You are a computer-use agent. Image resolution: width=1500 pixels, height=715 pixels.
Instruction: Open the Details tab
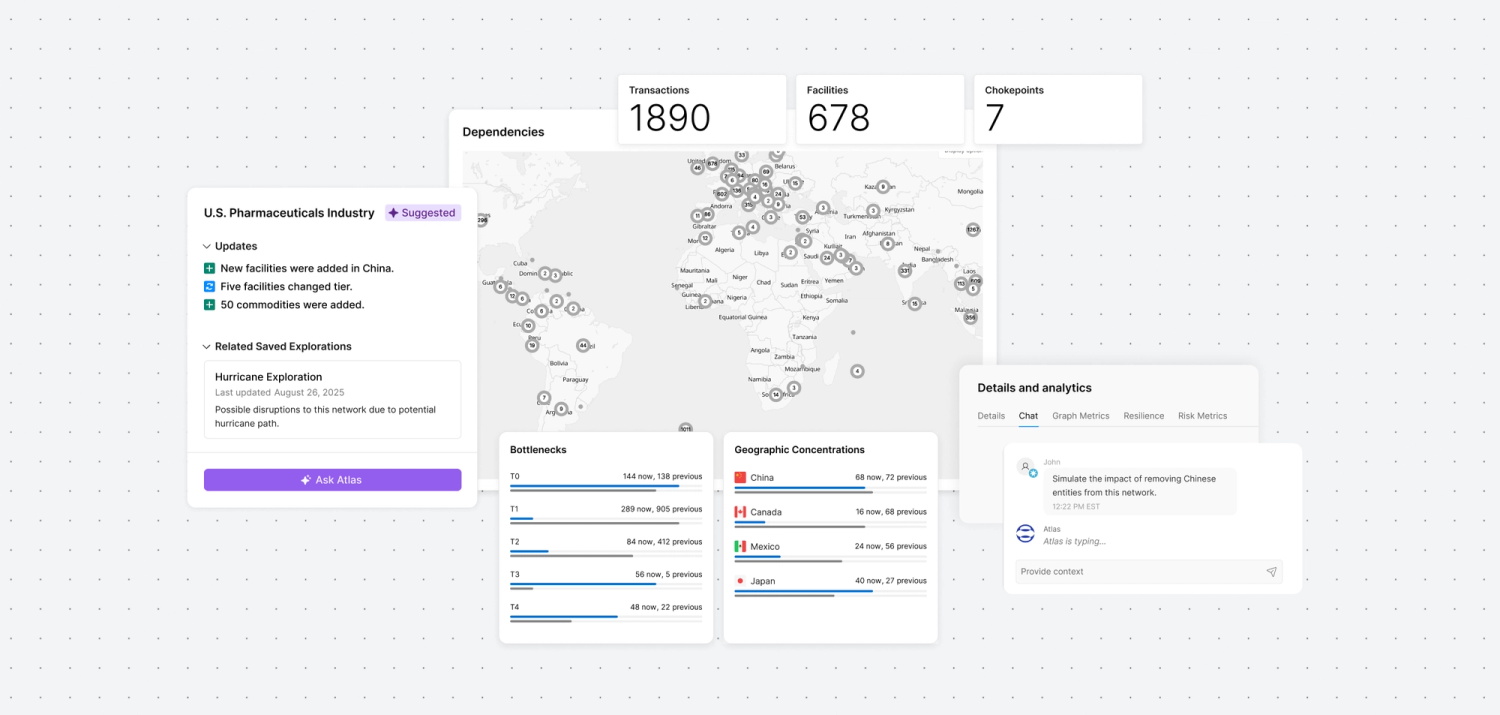click(991, 416)
